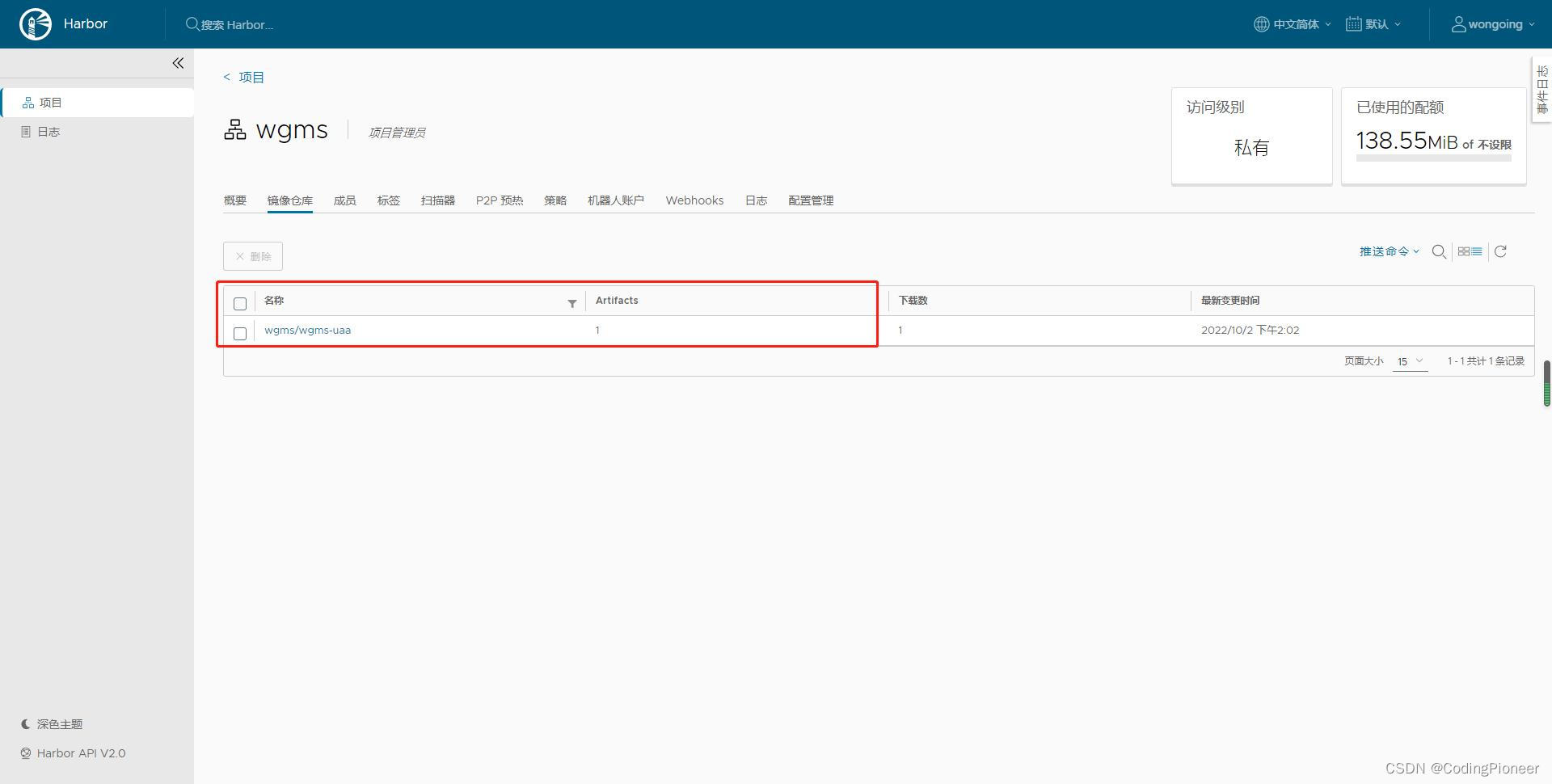This screenshot has height=784, width=1552.
Task: Select the 镜像仓库 tab
Action: (x=290, y=200)
